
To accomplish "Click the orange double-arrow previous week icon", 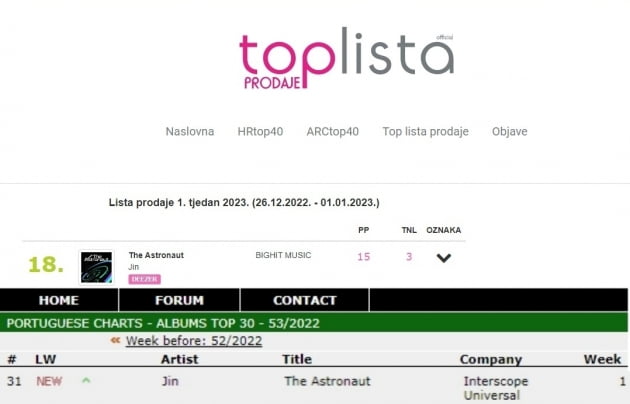I will [115, 341].
